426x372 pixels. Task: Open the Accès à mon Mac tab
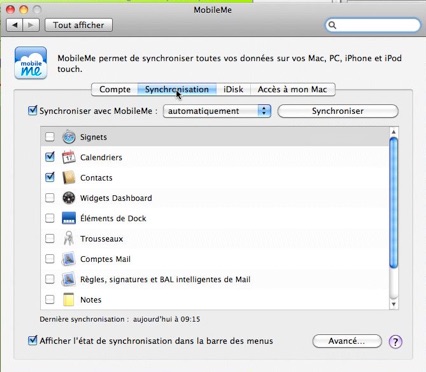coord(292,89)
